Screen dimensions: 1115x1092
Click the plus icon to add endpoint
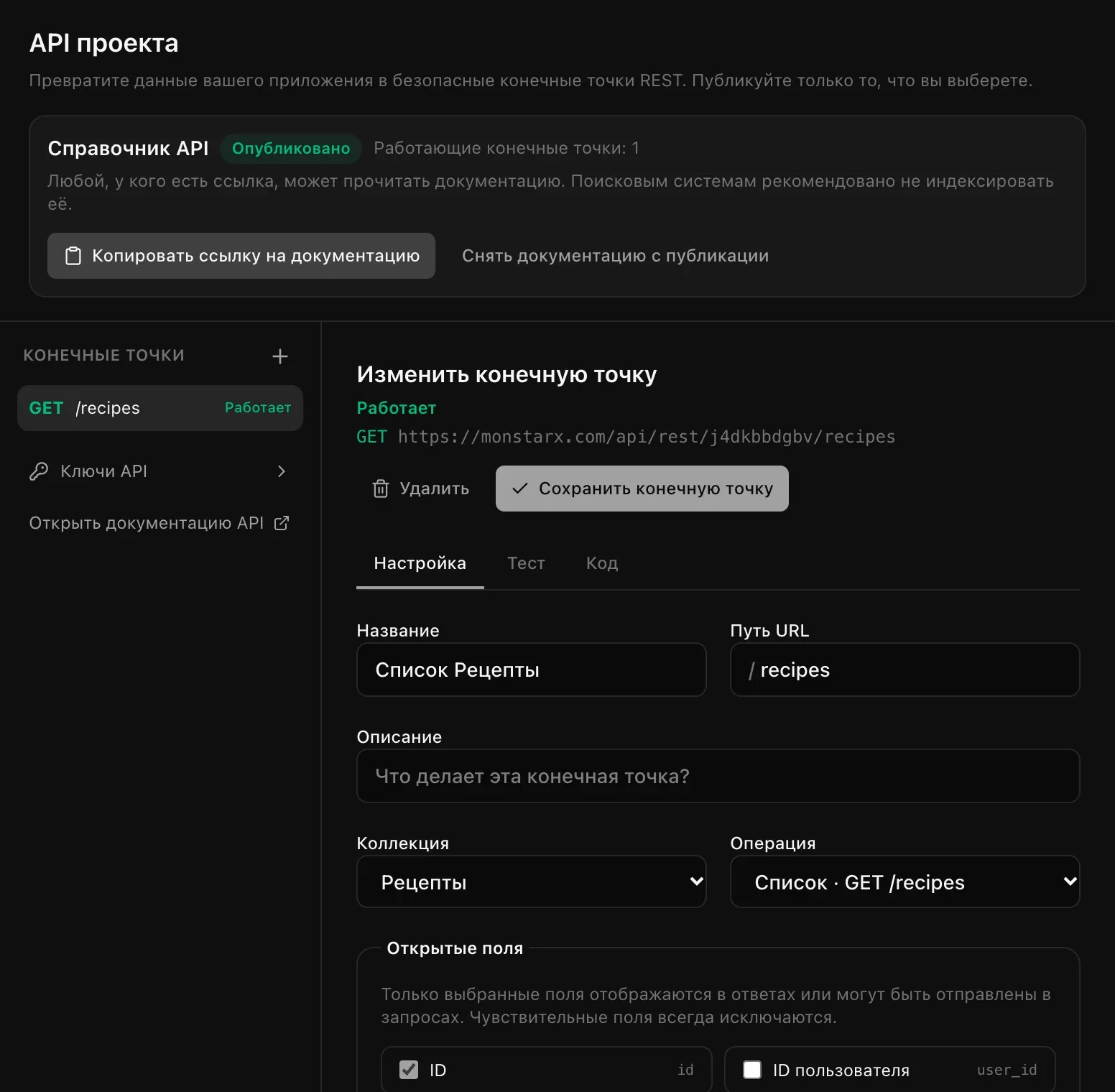(280, 356)
